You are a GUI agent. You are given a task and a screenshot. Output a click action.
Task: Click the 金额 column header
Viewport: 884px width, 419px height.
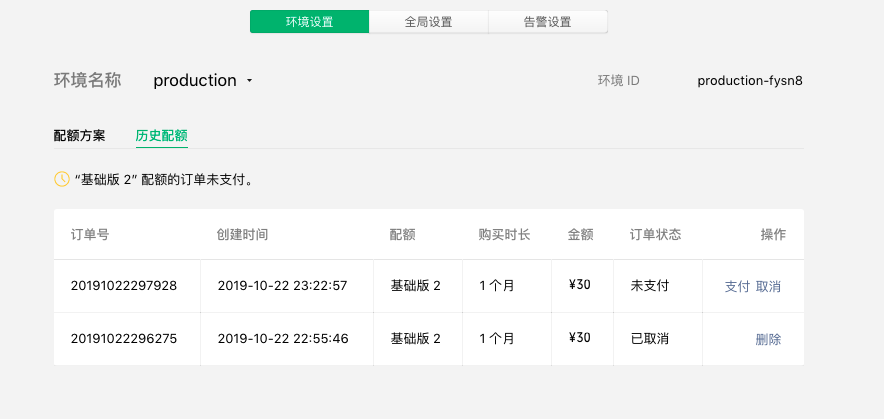tap(580, 235)
